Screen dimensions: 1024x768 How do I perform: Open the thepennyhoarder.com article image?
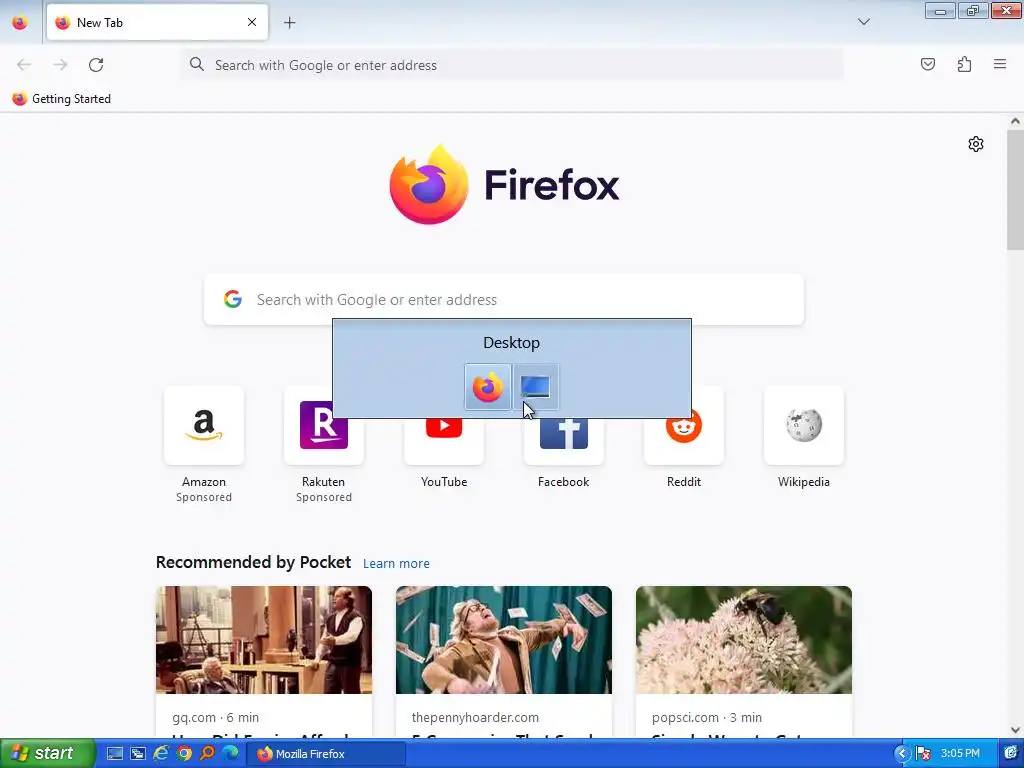click(x=504, y=640)
